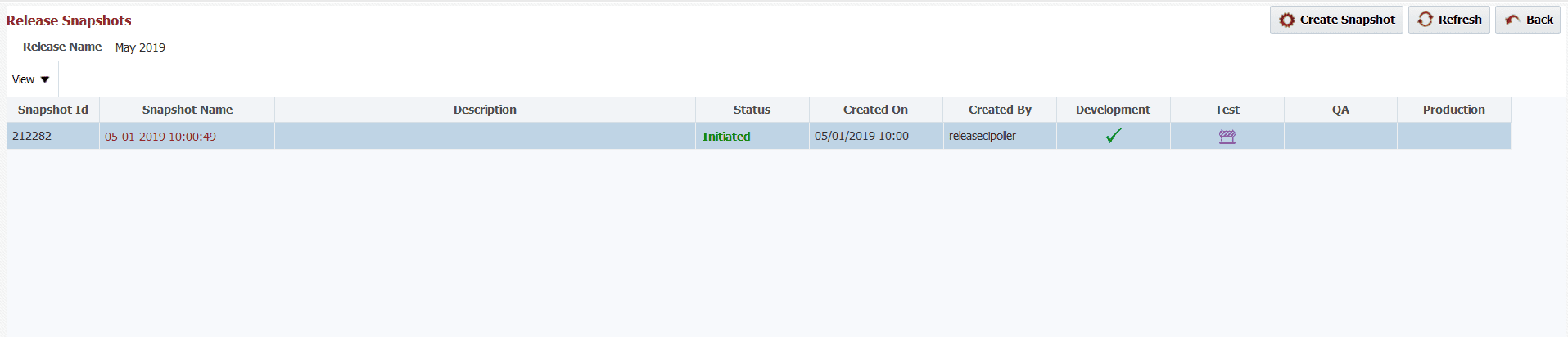Click the Description column header
The height and width of the screenshot is (337, 1568).
(485, 110)
